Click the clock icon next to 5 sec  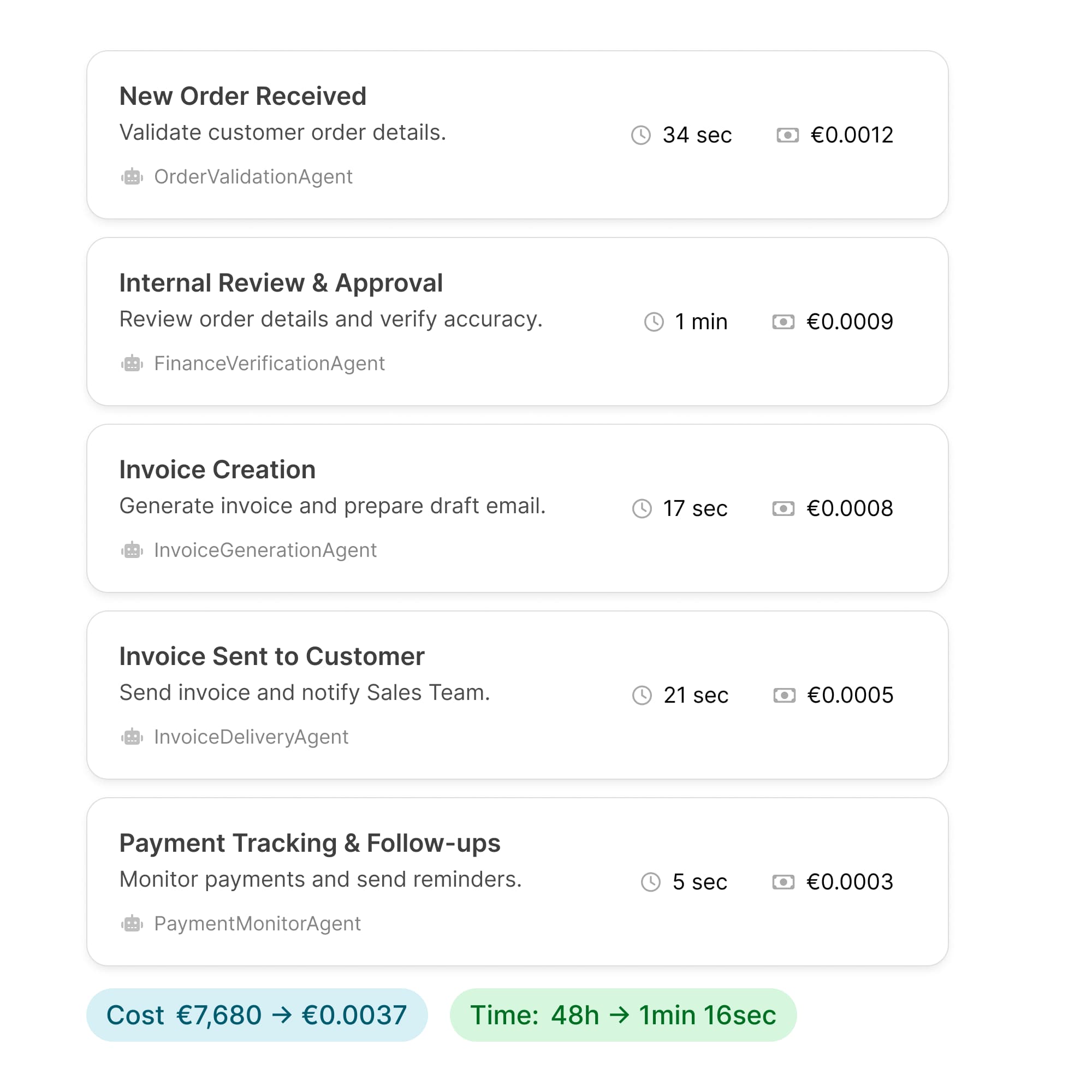651,882
